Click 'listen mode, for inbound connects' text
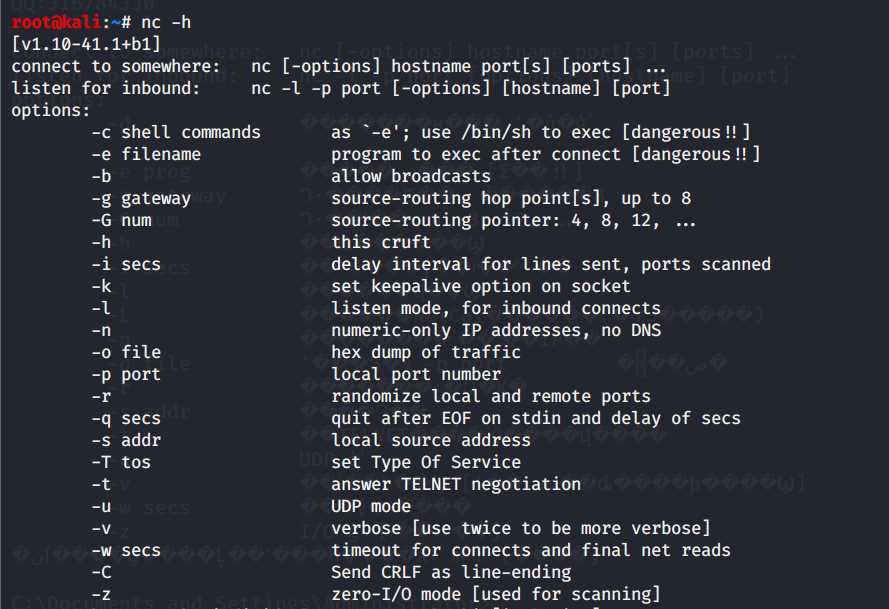The height and width of the screenshot is (609, 889). pyautogui.click(x=496, y=308)
